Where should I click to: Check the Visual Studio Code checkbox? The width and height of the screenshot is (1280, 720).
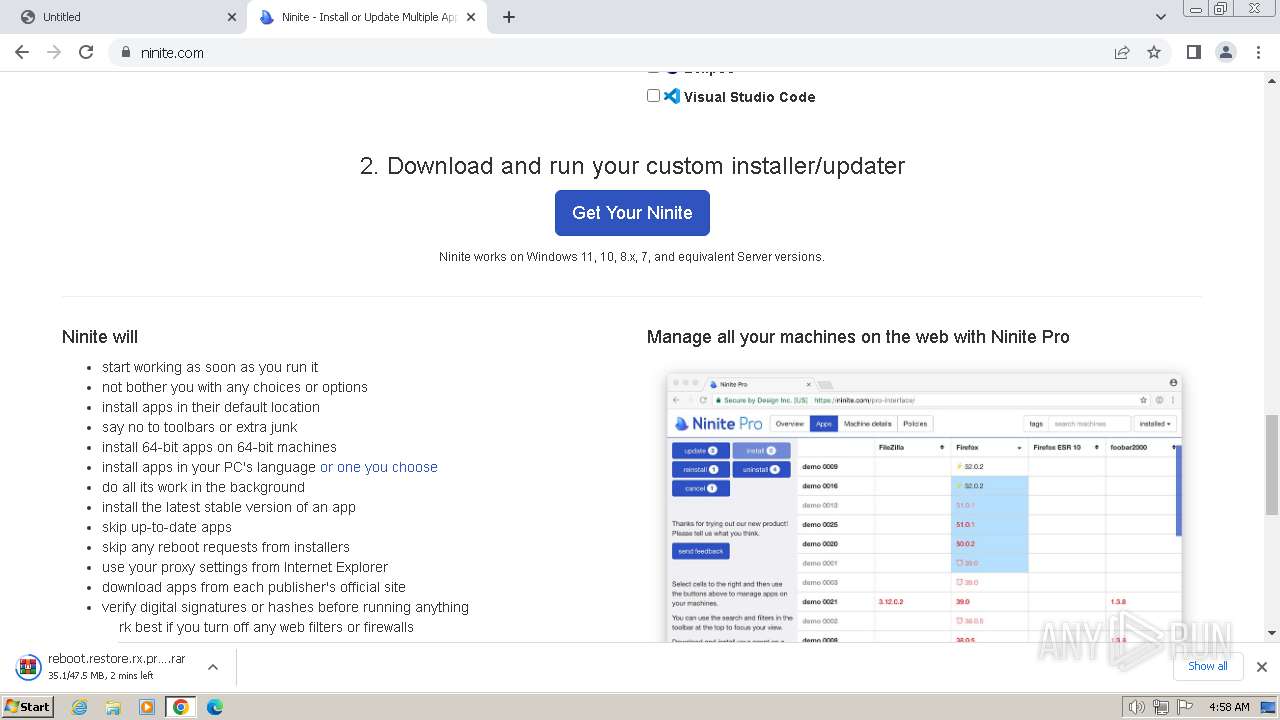pos(653,96)
